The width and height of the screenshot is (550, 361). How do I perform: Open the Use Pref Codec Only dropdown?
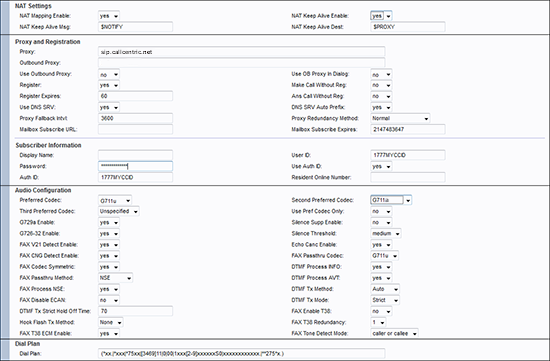(x=381, y=211)
